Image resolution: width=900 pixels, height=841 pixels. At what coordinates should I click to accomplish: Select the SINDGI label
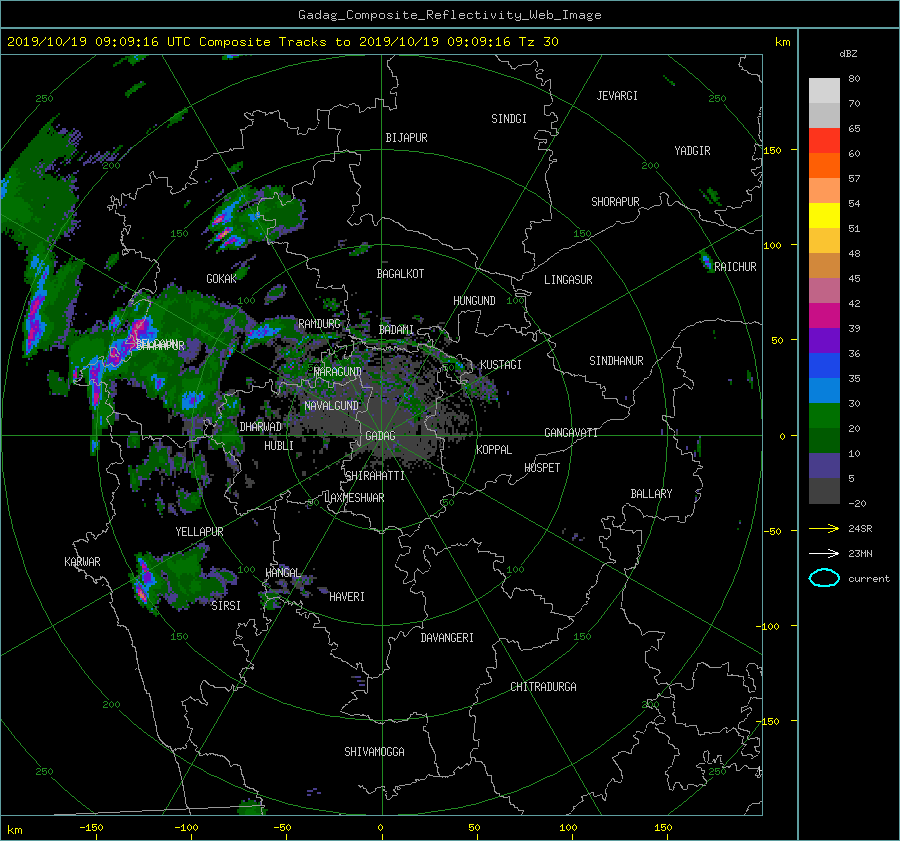click(x=509, y=119)
